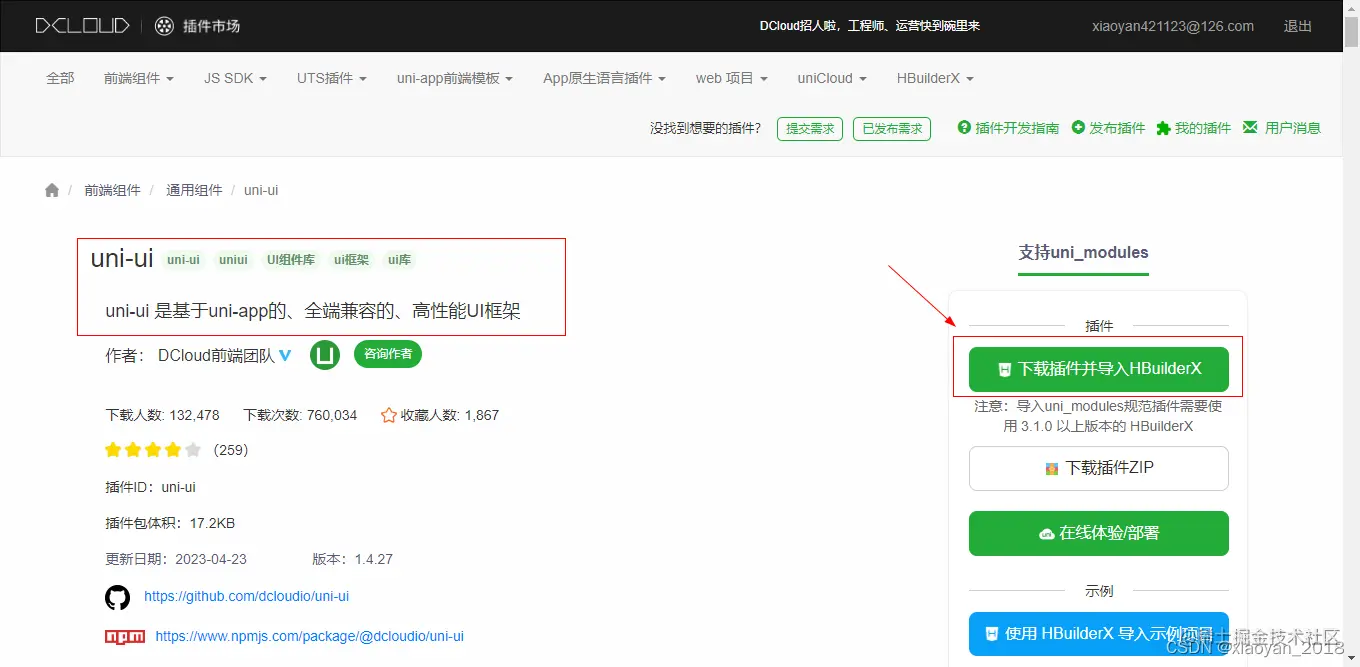Click the 用户消息 link text
Viewport: 1360px width, 667px height.
click(1293, 128)
